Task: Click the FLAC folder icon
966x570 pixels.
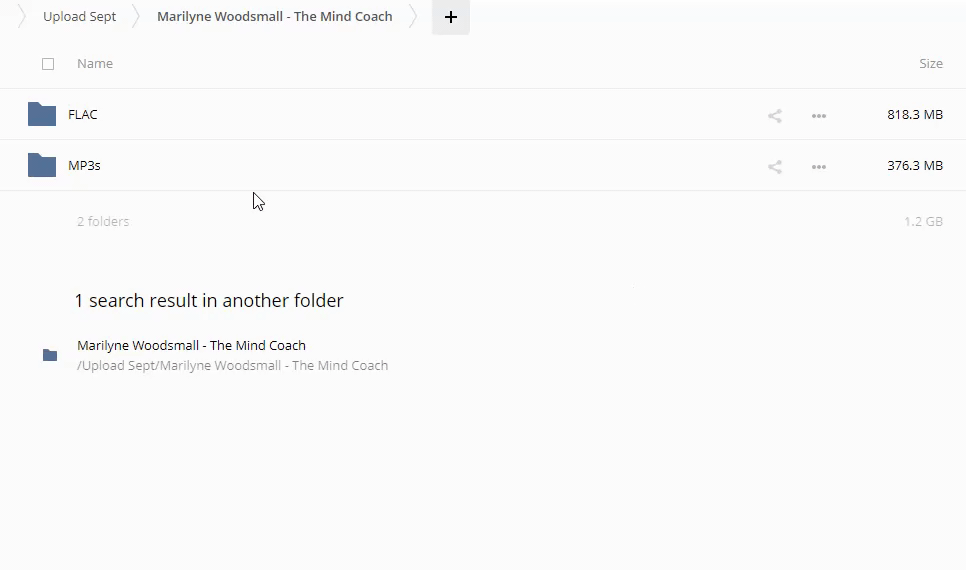Action: click(x=42, y=114)
